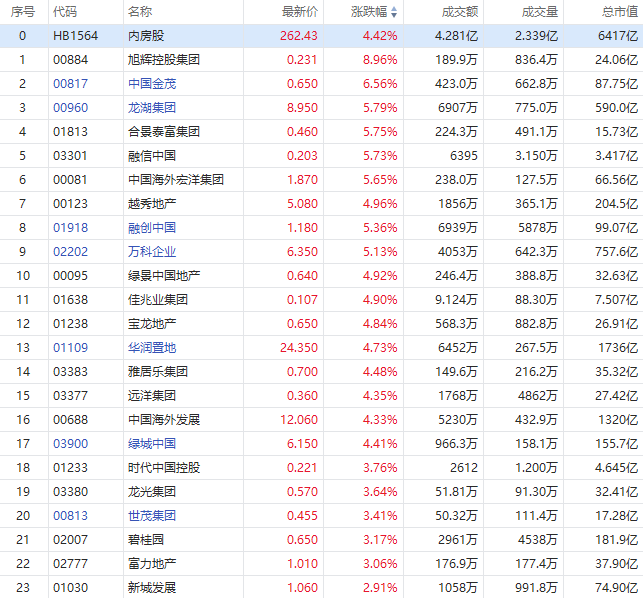Select the 旭辉控股集团 name cell
This screenshot has width=643, height=598.
(x=164, y=60)
